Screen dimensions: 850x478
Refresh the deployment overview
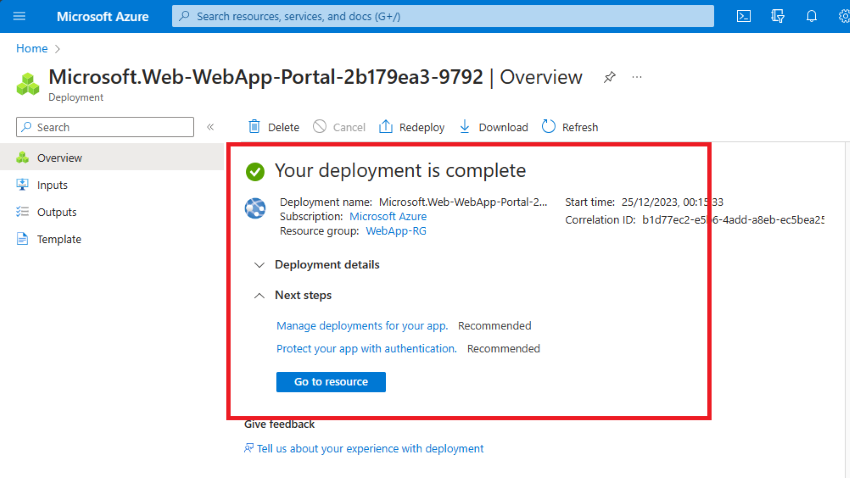pos(569,127)
